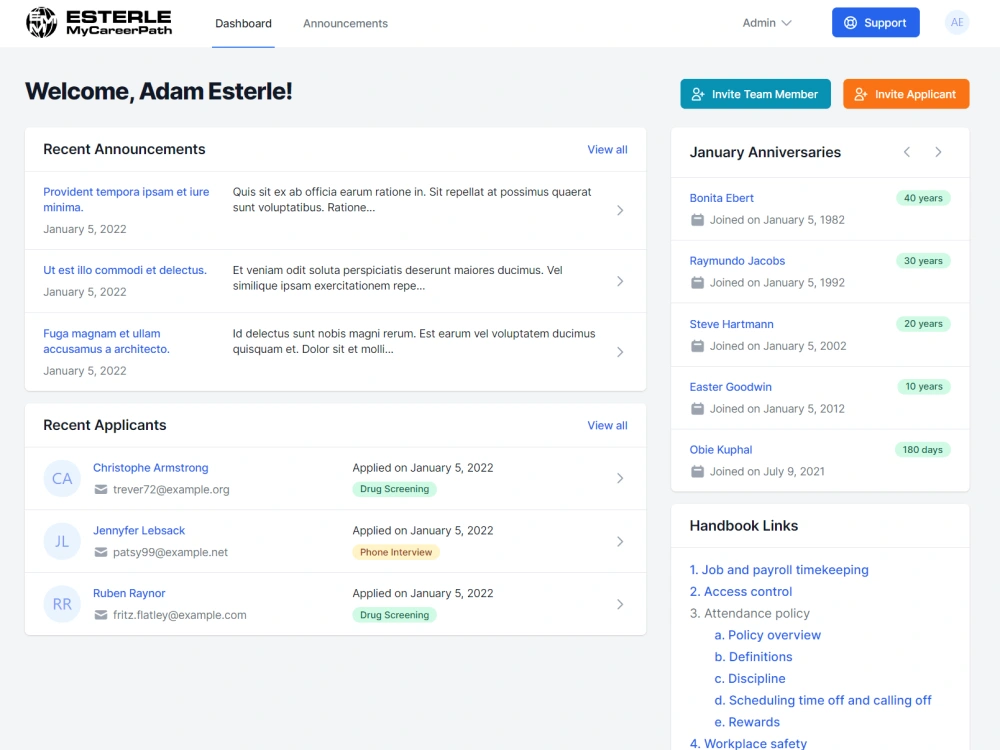The height and width of the screenshot is (750, 1000).
Task: Open Ruben Raynor's applicant profile
Action: (129, 593)
